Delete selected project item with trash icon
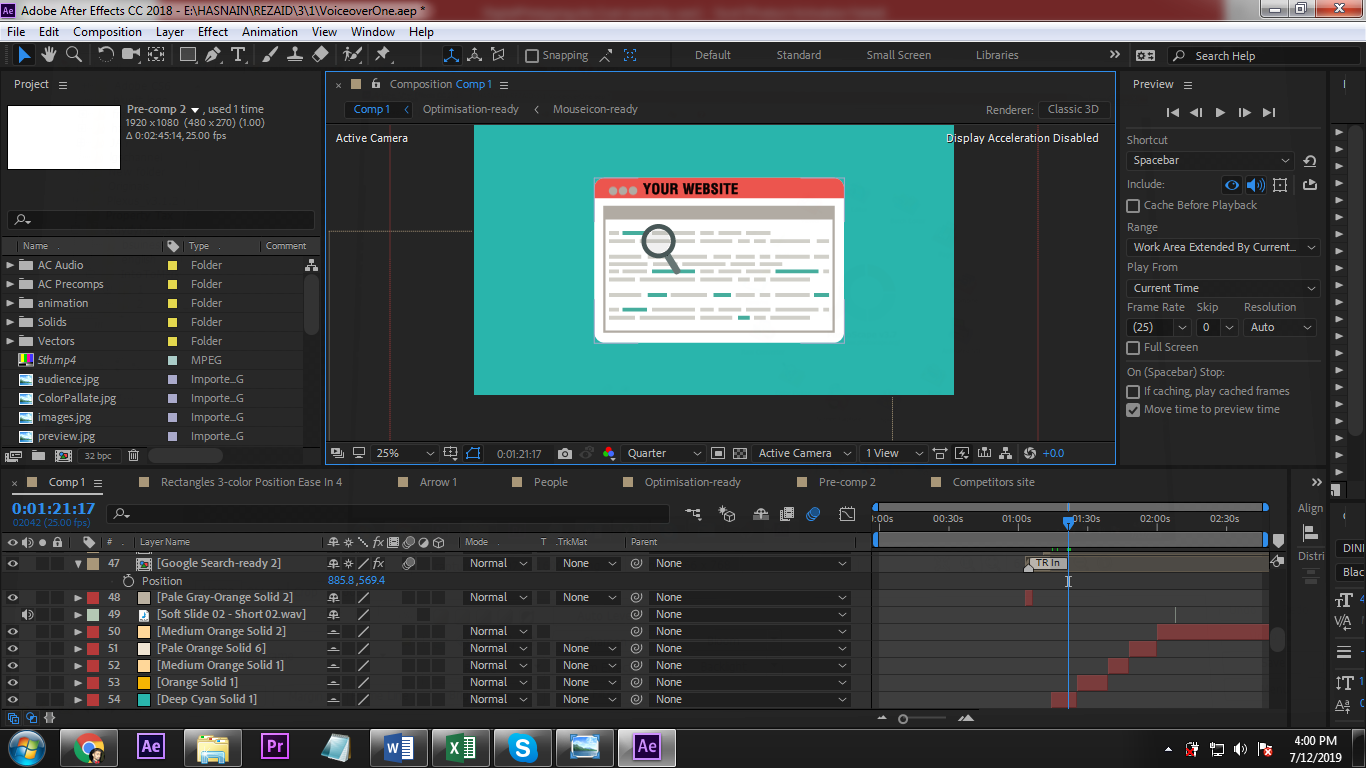The height and width of the screenshot is (768, 1366). (x=133, y=456)
